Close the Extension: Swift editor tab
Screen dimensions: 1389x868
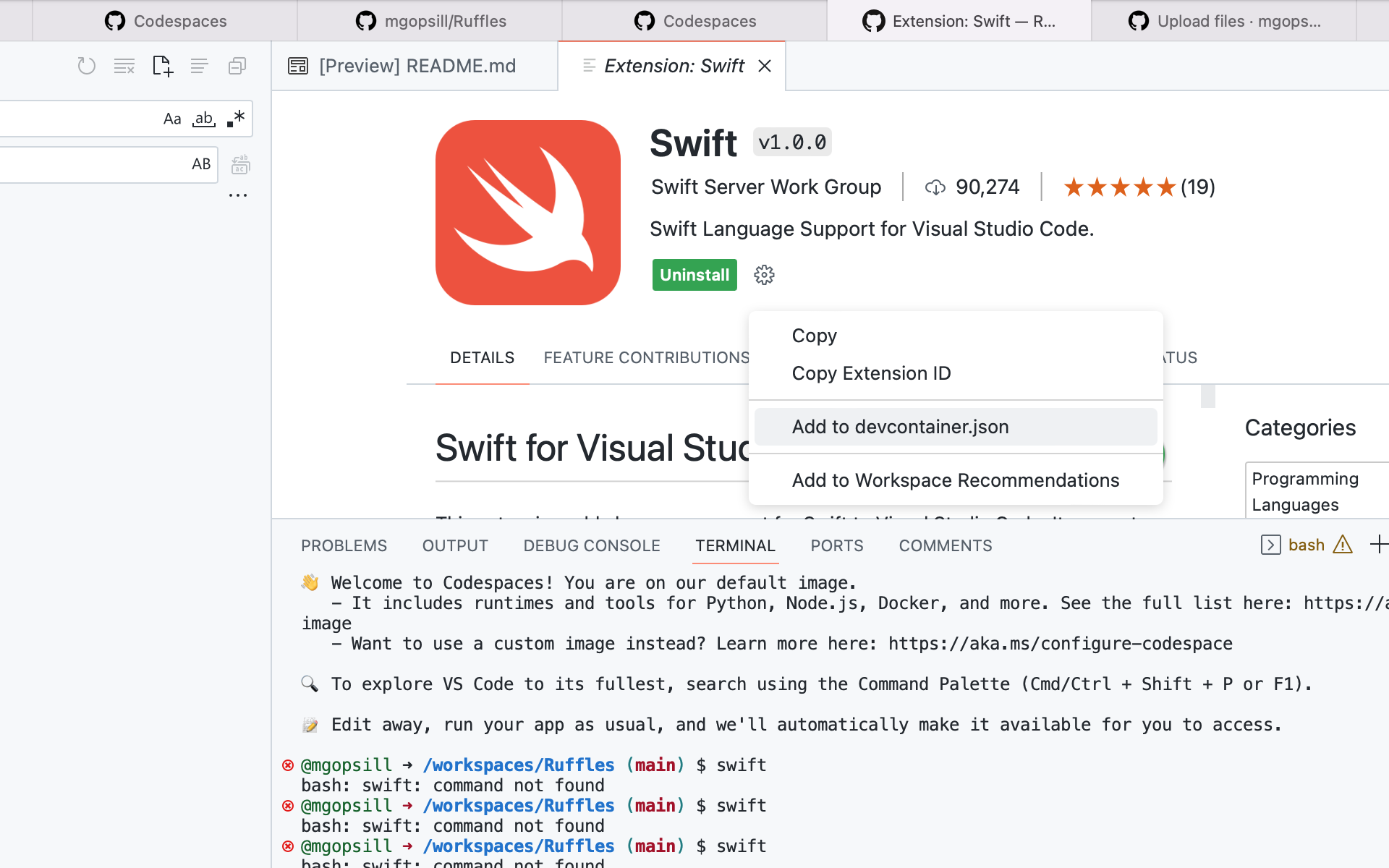[765, 66]
